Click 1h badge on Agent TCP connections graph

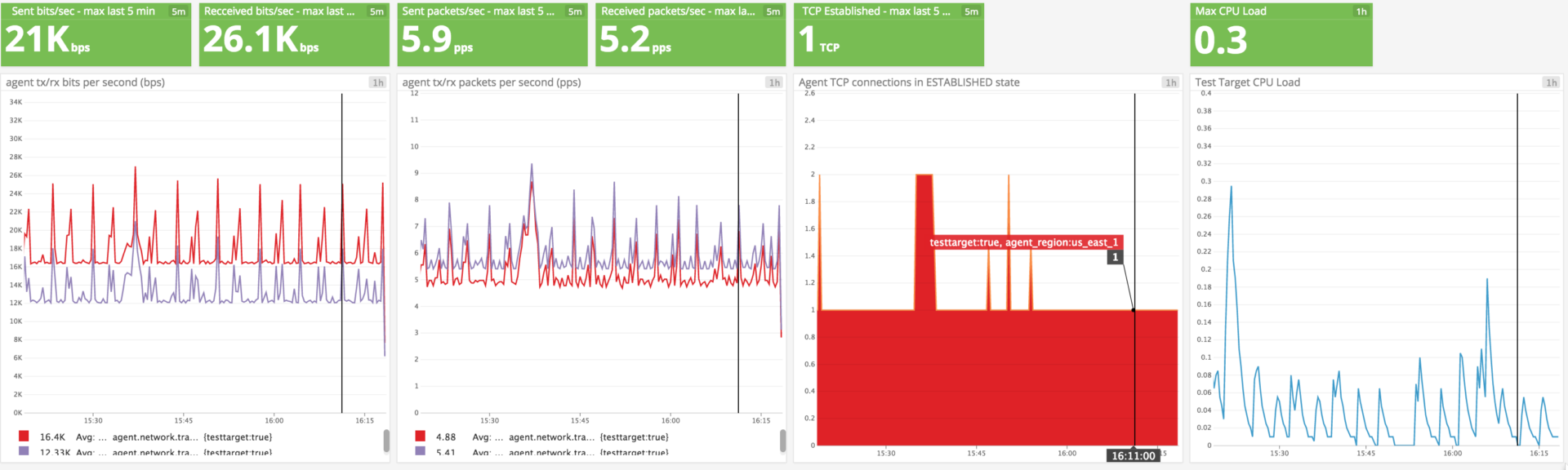pos(1170,82)
